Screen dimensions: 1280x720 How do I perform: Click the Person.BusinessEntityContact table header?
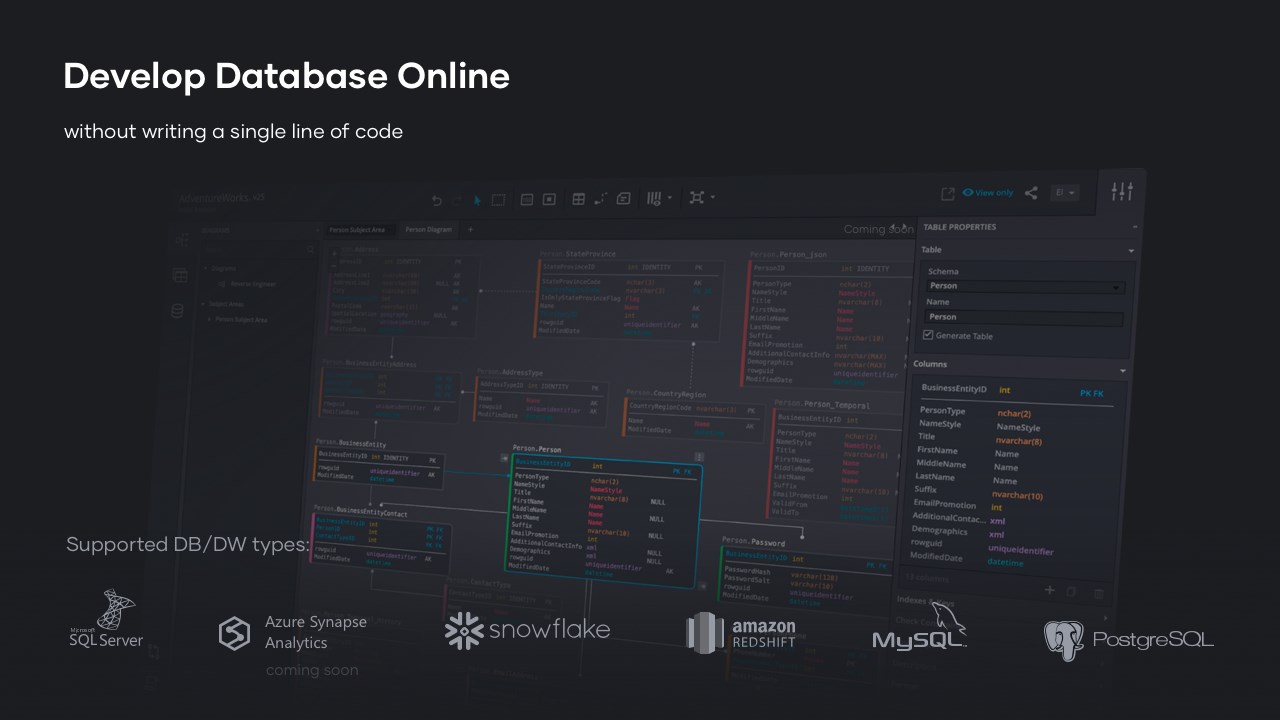click(360, 509)
